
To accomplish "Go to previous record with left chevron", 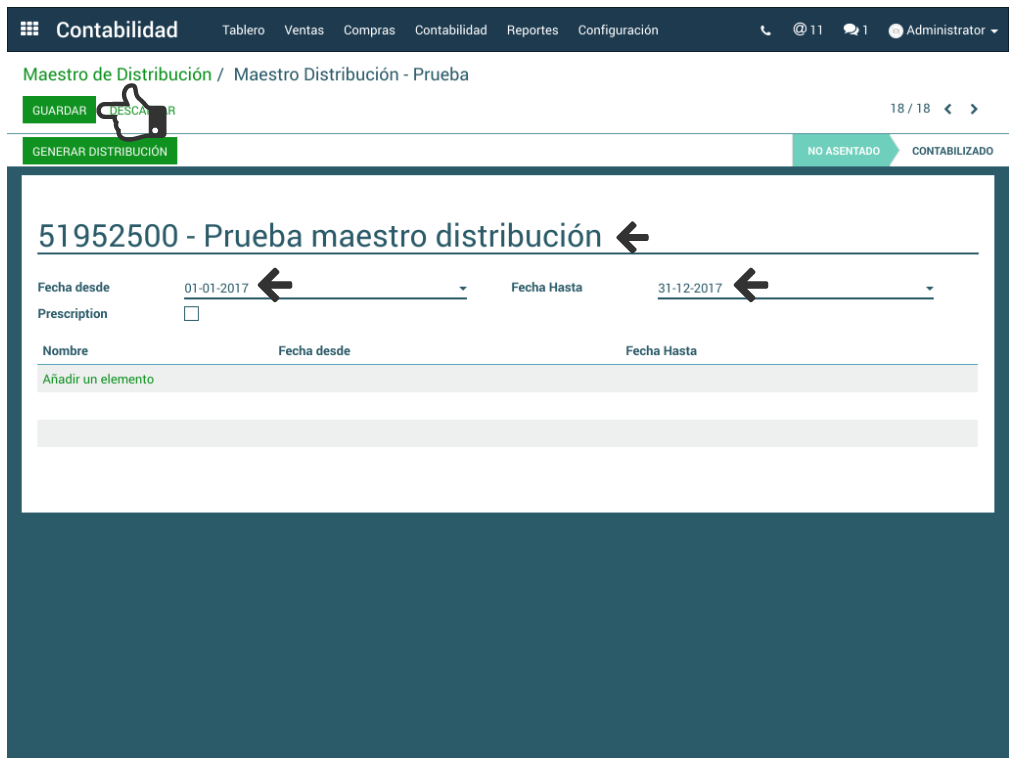I will click(948, 109).
